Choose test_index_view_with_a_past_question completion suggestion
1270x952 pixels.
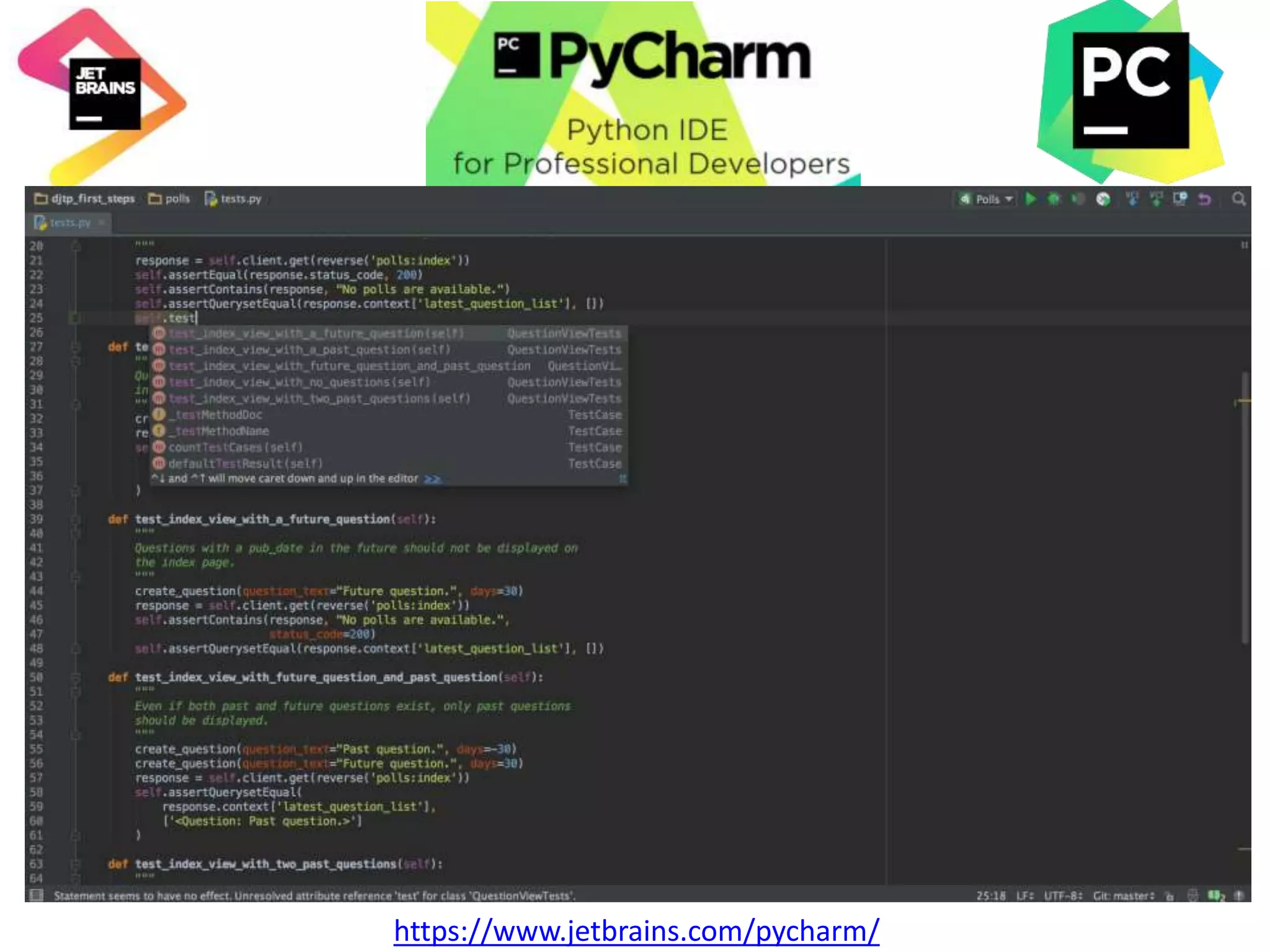(x=389, y=350)
